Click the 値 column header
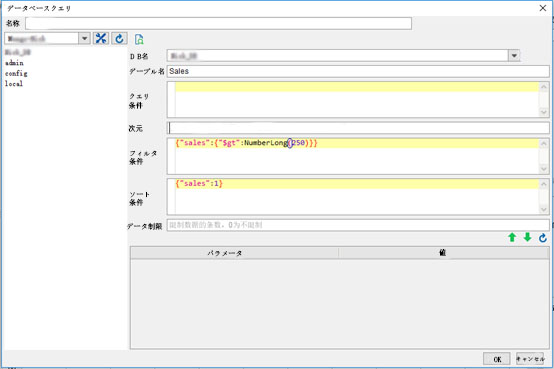This screenshot has height=369, width=554. pos(443,253)
